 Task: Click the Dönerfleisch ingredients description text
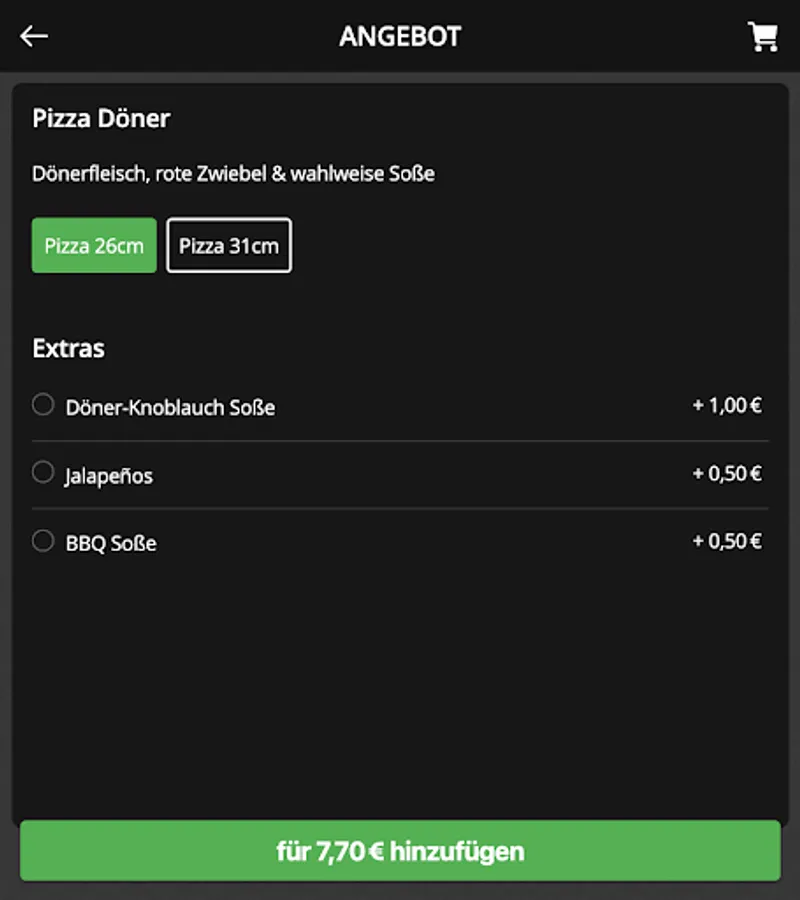233,174
